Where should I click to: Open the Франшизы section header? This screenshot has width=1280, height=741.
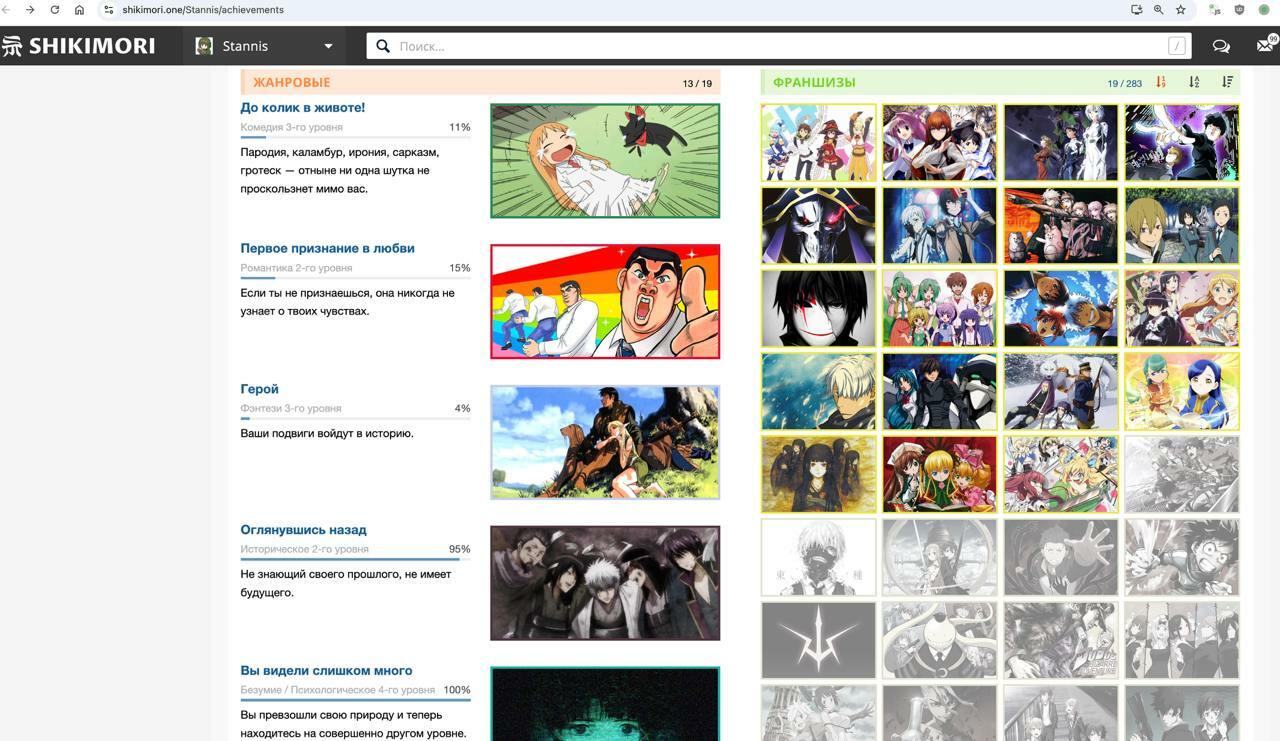click(x=814, y=83)
